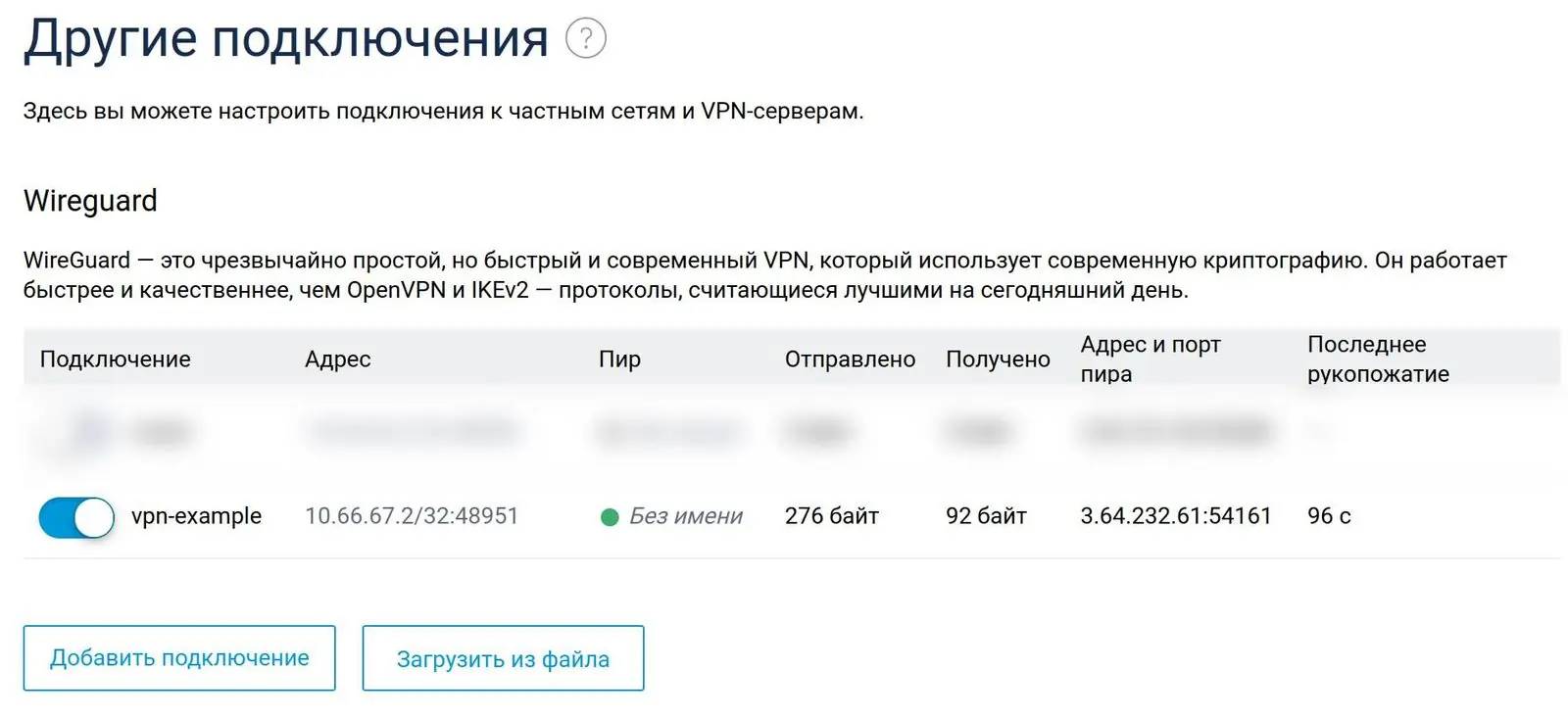Open the vpn-example connection entry
The image size is (1568, 719).
click(x=196, y=516)
